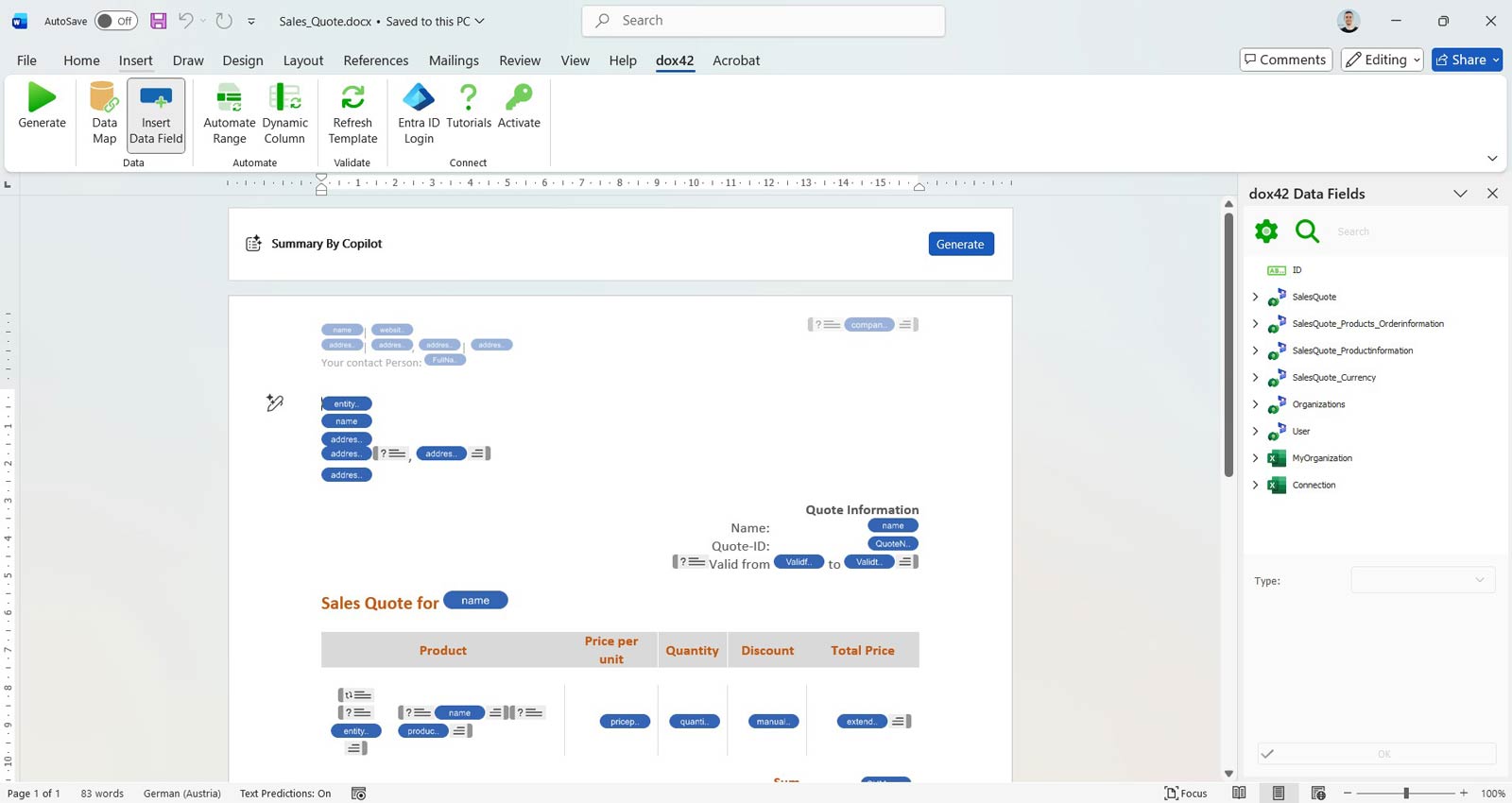Switch to Read Mode view icon
Image resolution: width=1512 pixels, height=803 pixels.
(1239, 794)
